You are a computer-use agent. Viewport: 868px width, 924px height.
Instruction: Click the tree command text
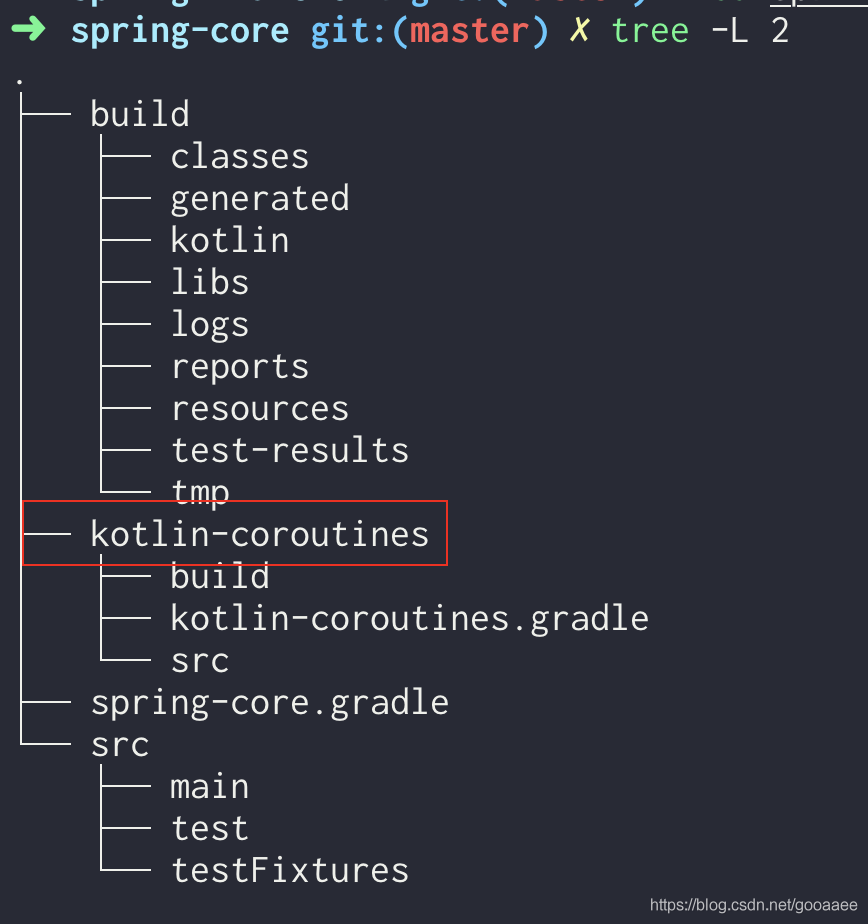(650, 30)
